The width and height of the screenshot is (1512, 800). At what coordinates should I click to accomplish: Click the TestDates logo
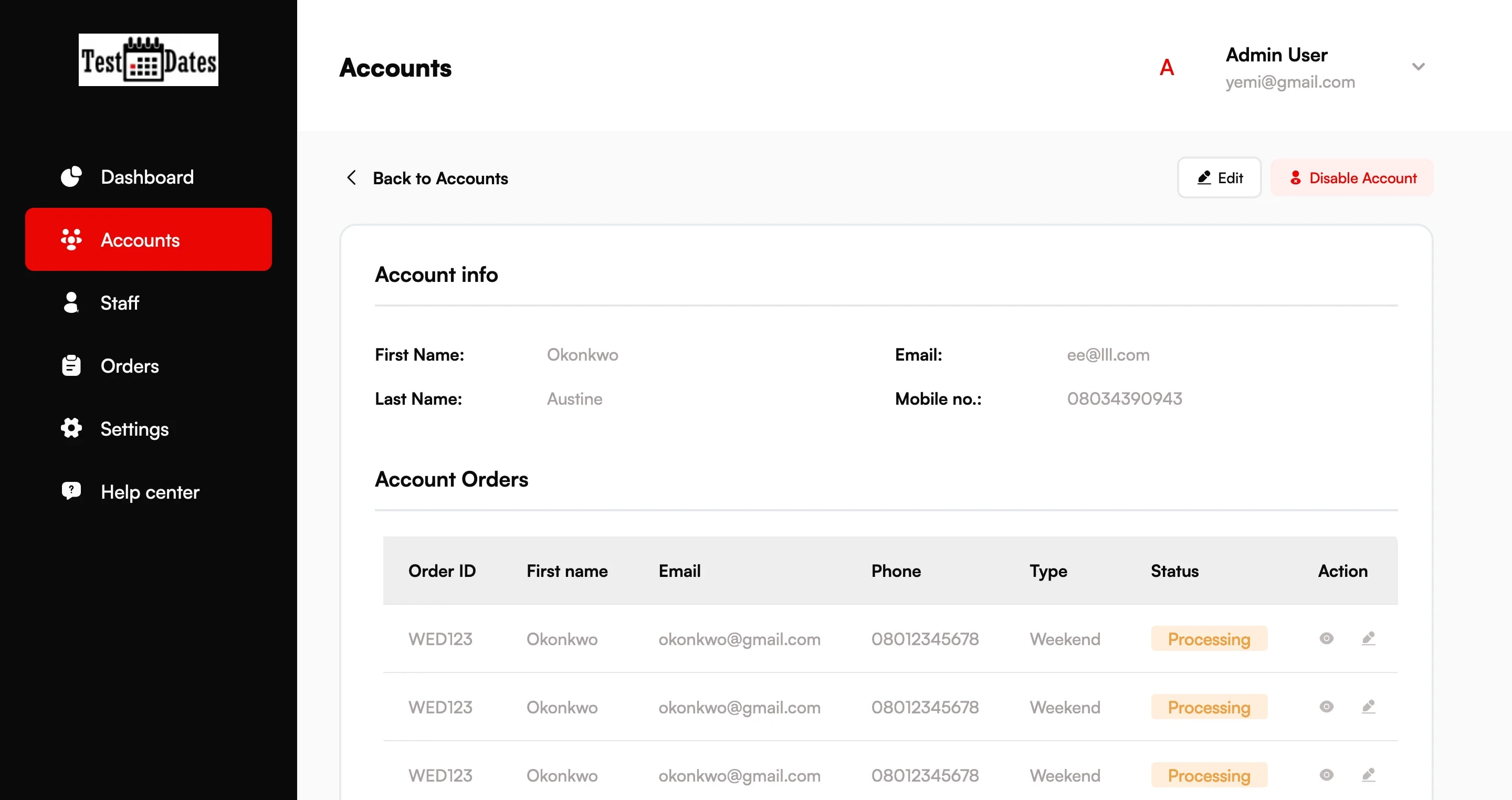pos(149,60)
